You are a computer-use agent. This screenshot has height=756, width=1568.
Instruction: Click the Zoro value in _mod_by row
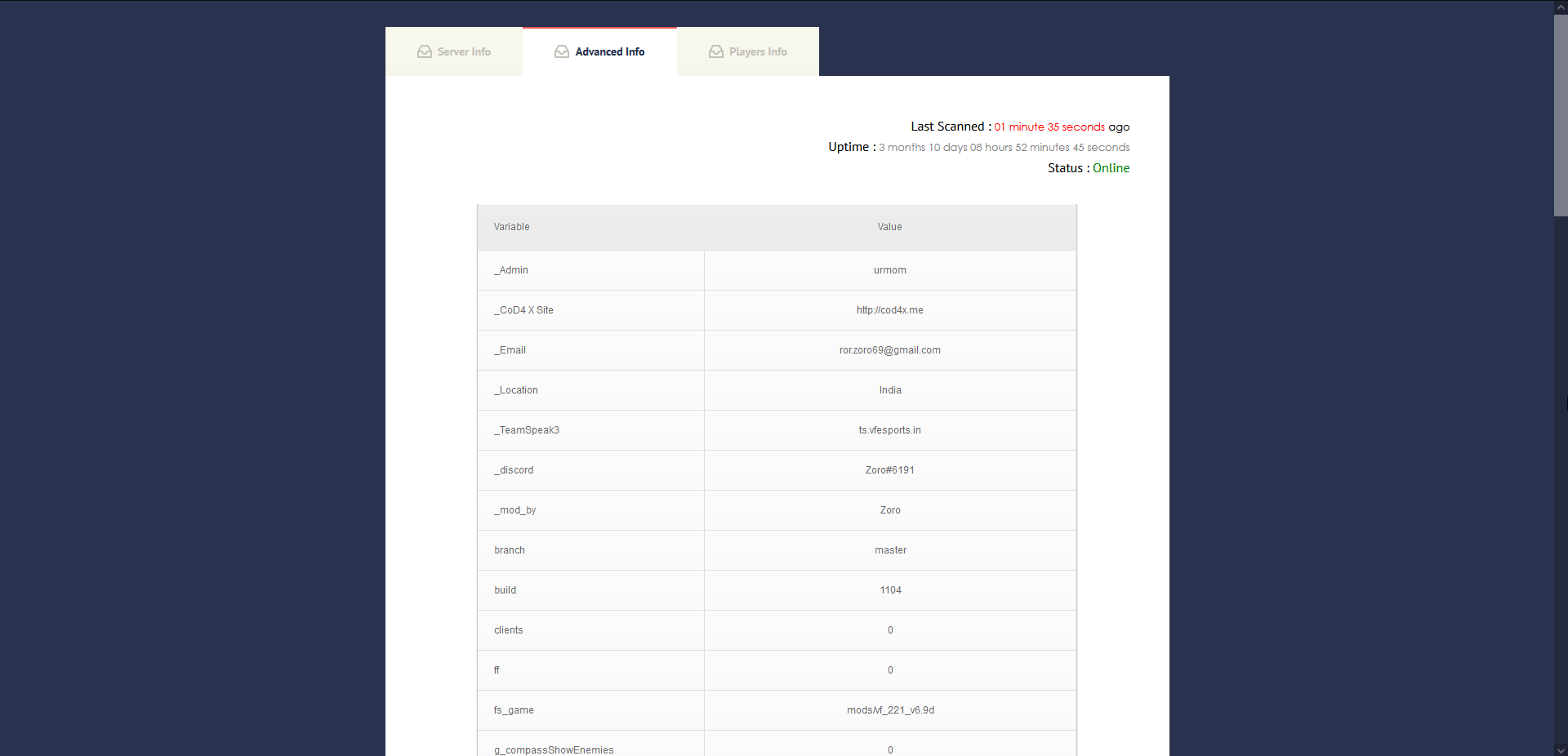890,510
